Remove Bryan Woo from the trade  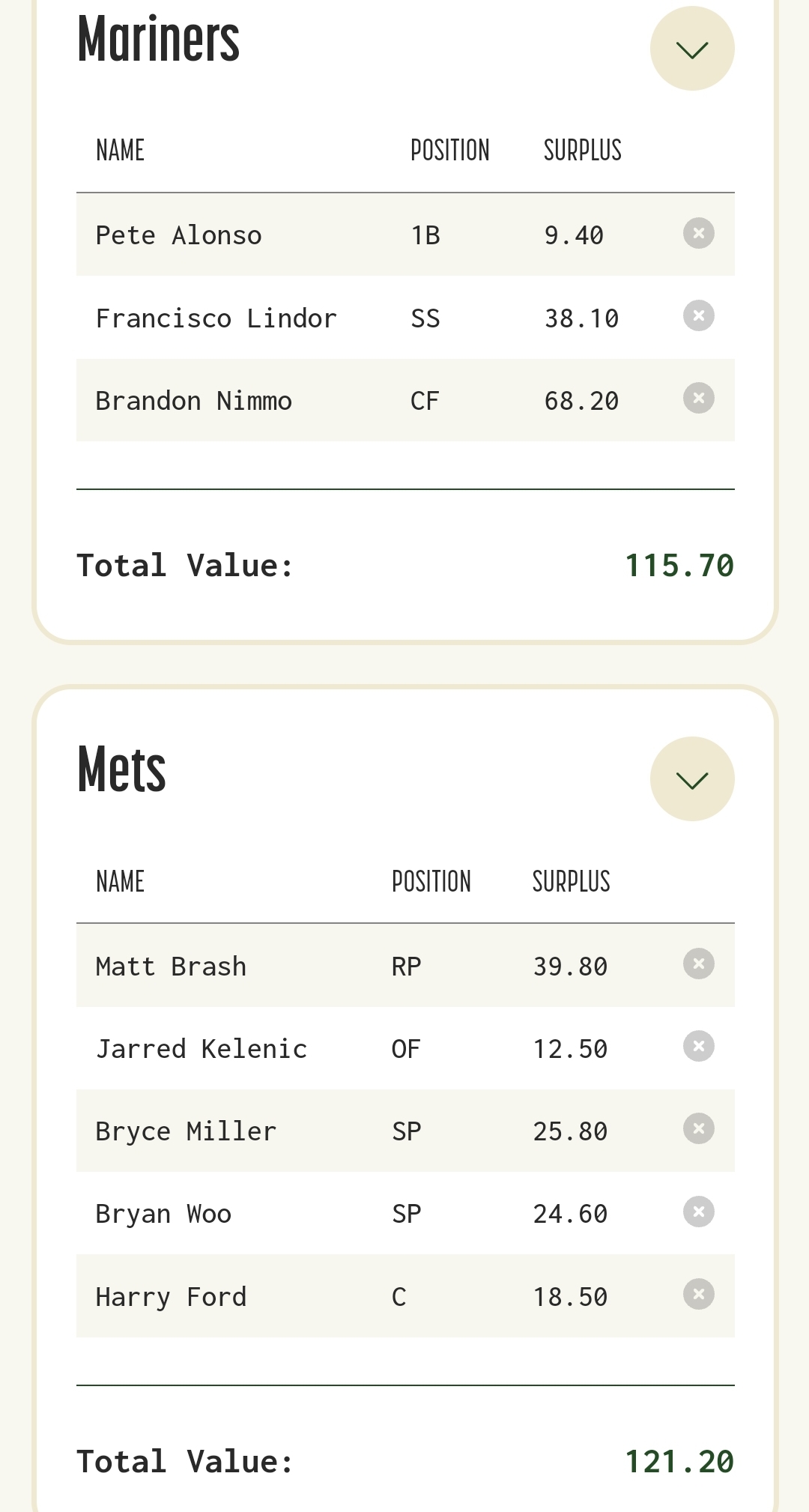point(698,1212)
